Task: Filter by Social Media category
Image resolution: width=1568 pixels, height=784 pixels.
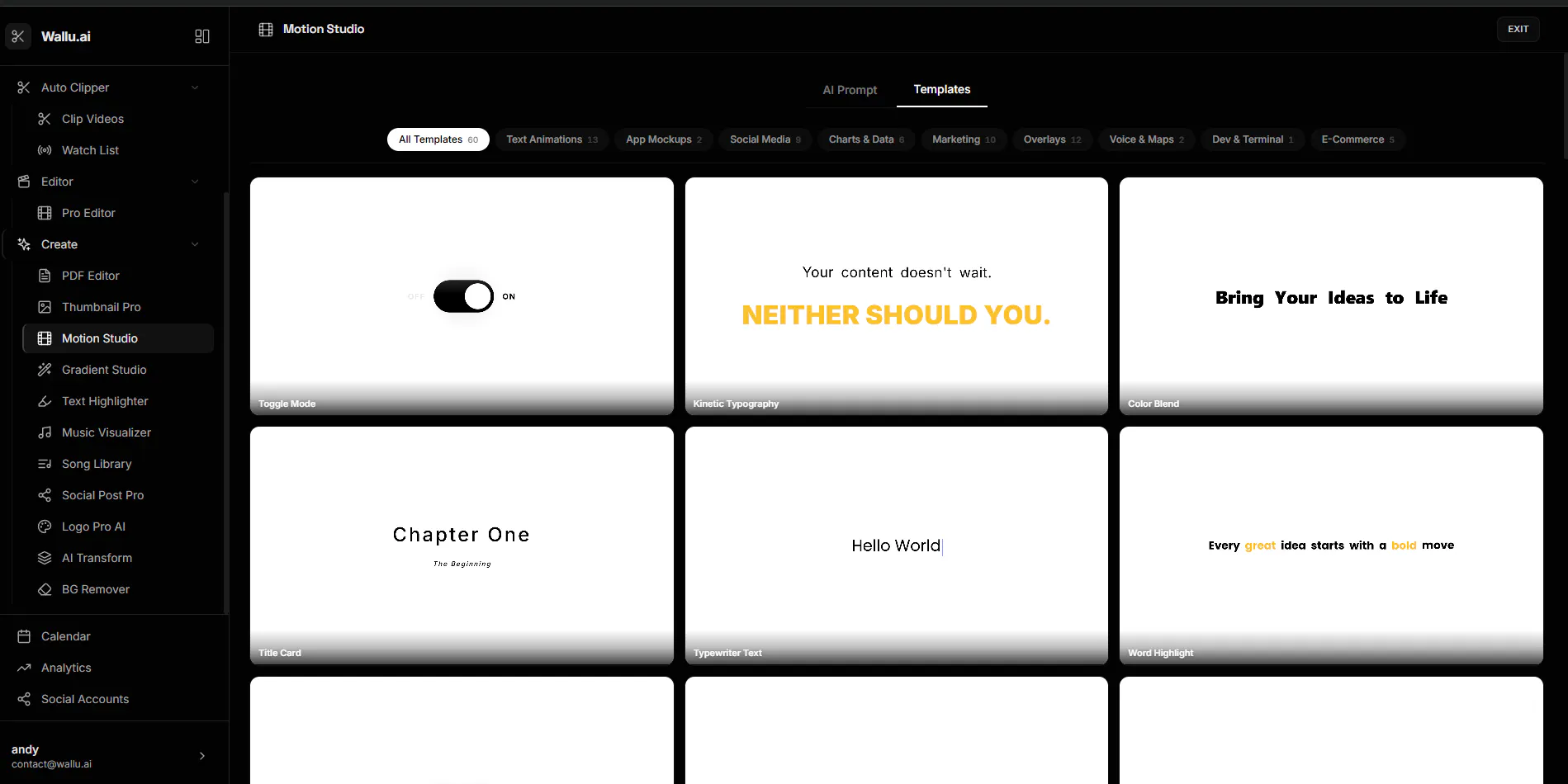Action: click(765, 139)
